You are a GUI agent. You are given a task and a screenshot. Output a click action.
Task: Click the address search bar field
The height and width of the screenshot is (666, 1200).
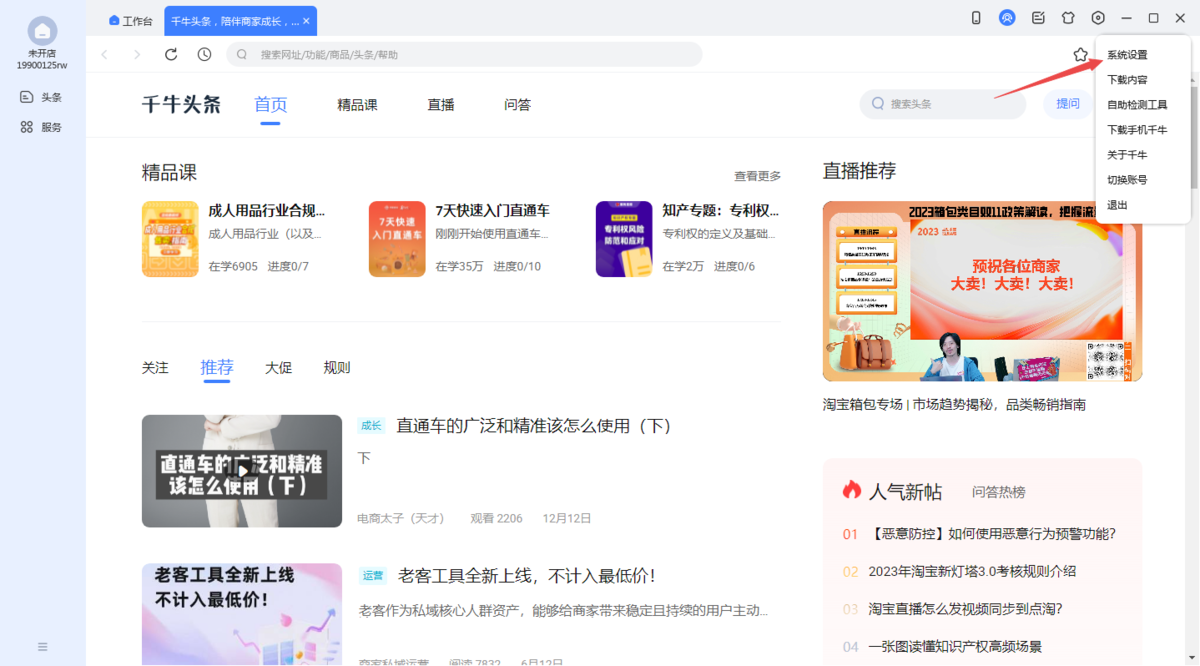[464, 54]
